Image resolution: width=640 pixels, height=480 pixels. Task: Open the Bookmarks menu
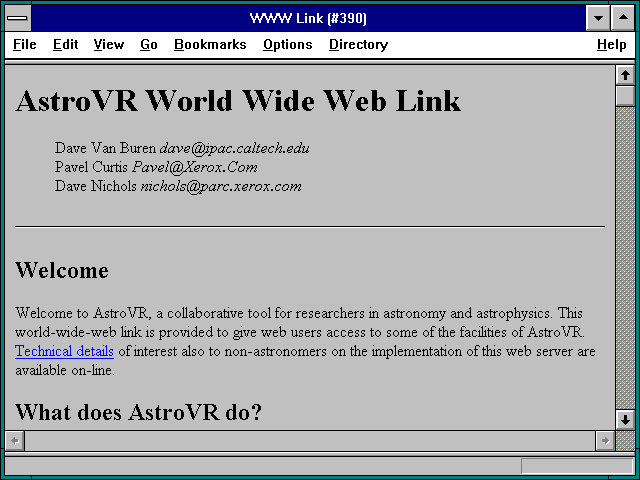(x=210, y=44)
